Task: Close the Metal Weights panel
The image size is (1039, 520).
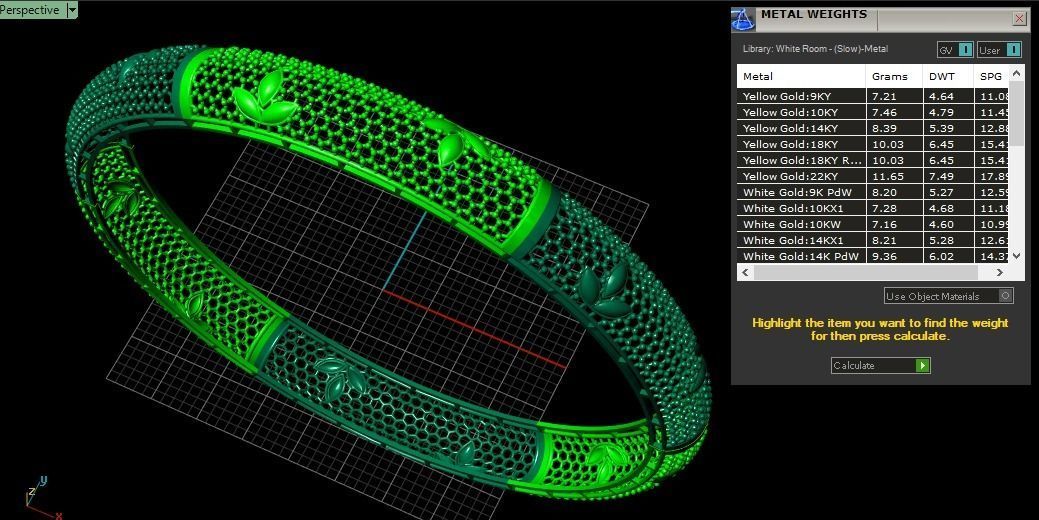Action: click(x=1020, y=19)
